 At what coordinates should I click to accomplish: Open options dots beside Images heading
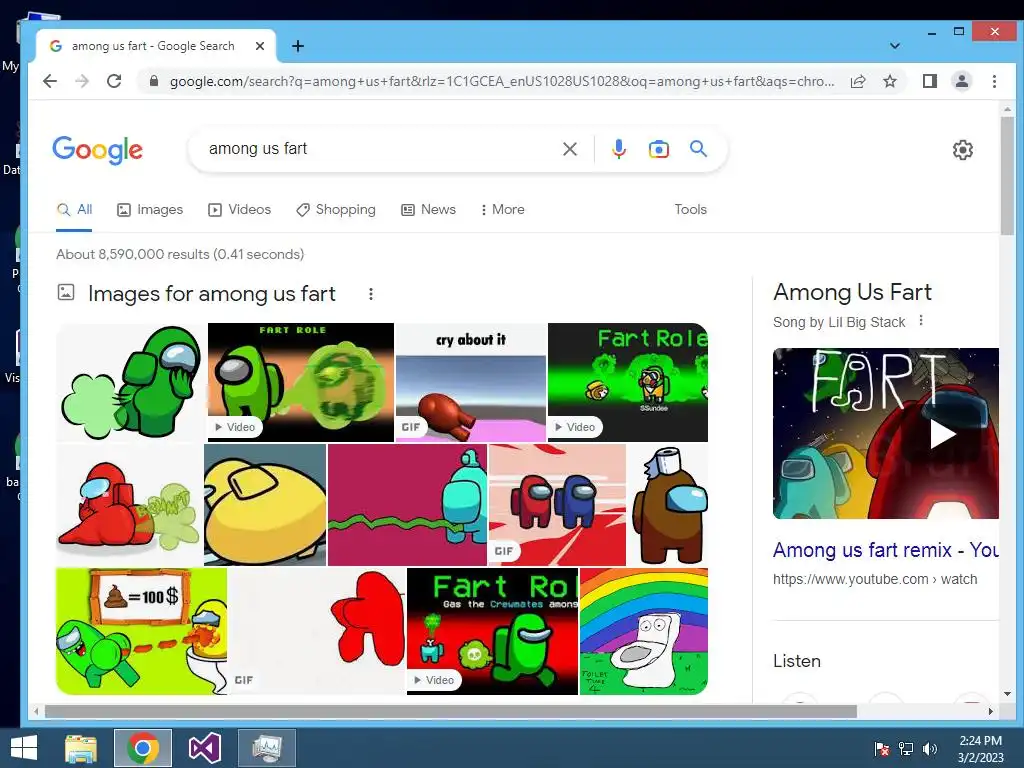[371, 294]
